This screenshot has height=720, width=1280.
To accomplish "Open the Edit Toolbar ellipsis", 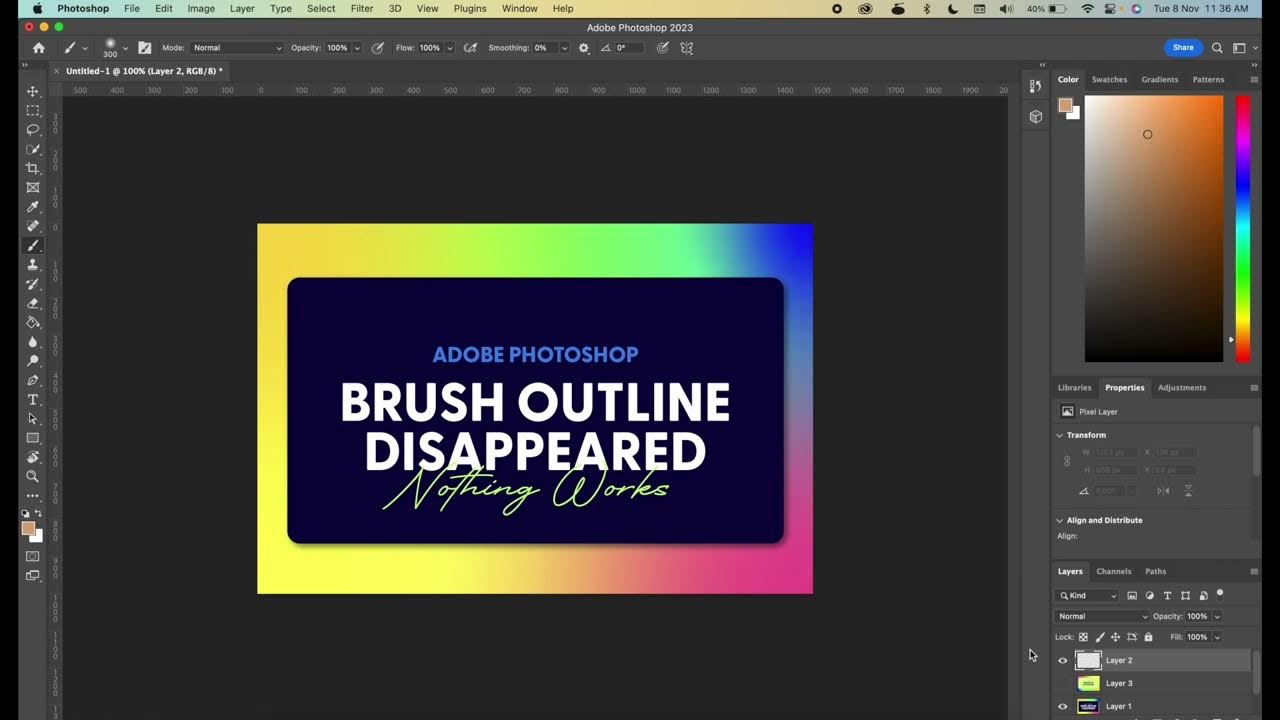I will [33, 496].
